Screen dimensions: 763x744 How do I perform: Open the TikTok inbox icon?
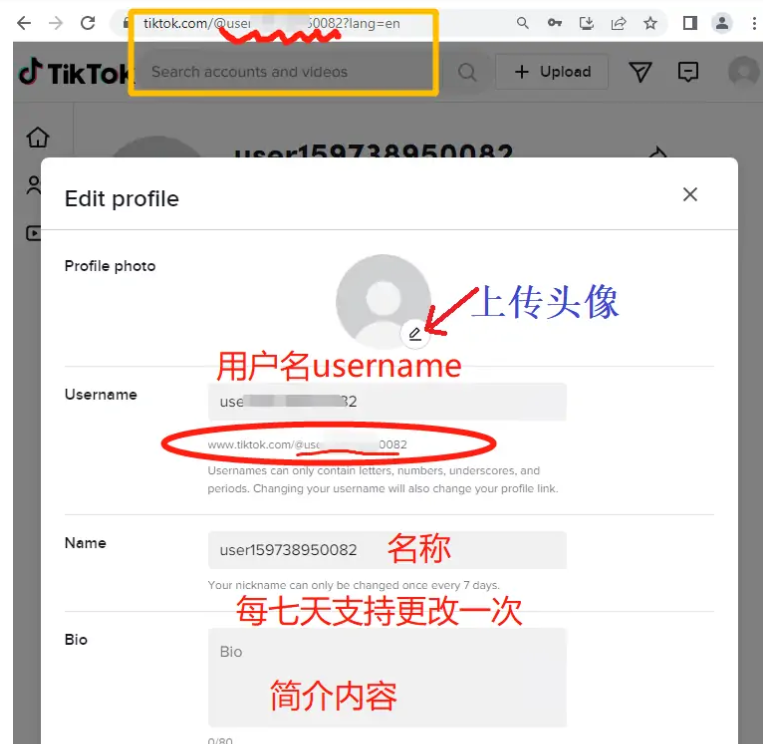[x=688, y=72]
